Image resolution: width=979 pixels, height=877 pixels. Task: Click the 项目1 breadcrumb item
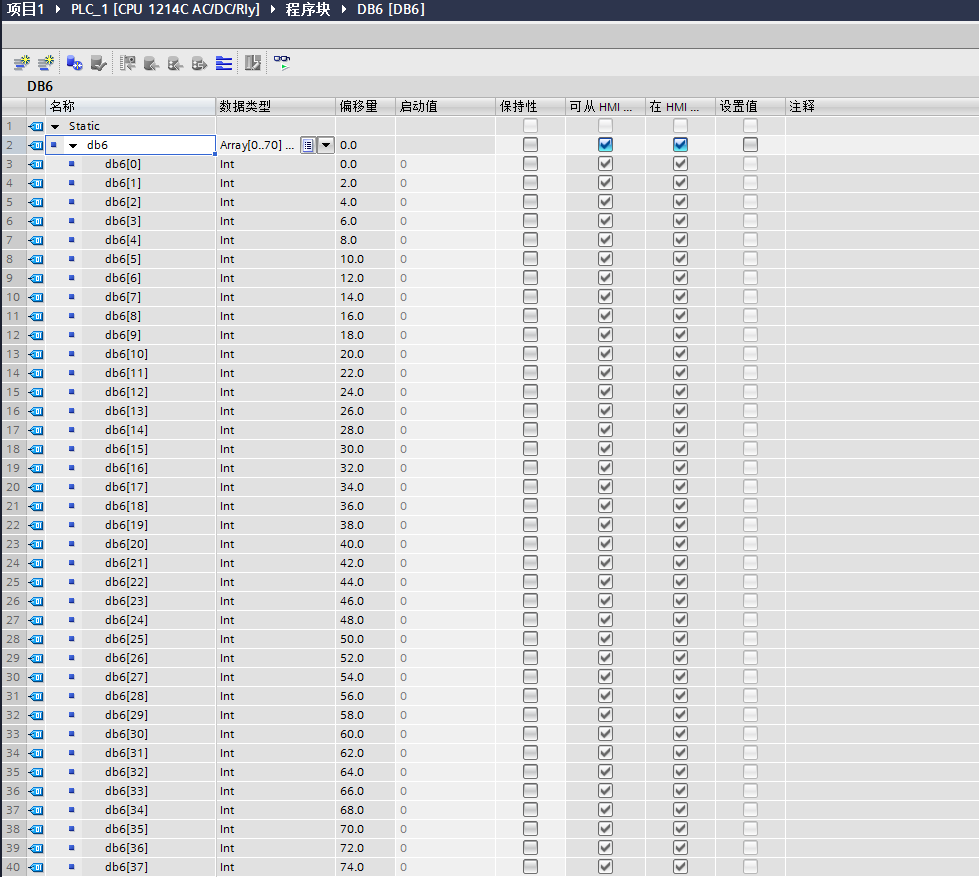26,10
